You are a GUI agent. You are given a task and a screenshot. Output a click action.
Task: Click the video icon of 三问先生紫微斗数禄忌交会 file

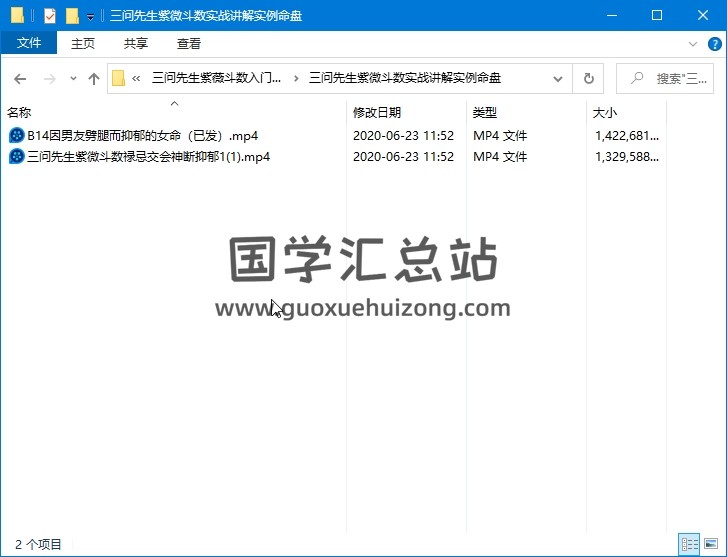16,156
